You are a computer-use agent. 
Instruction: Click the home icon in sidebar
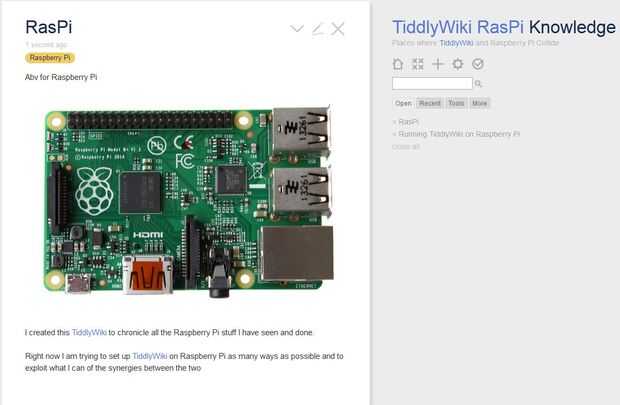point(398,64)
